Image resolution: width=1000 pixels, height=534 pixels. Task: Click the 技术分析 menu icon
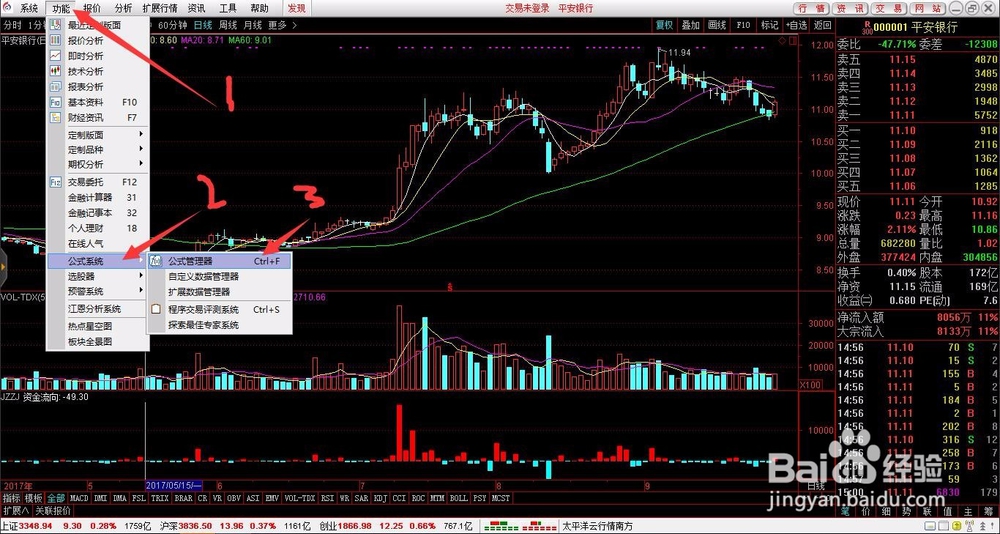[55, 71]
